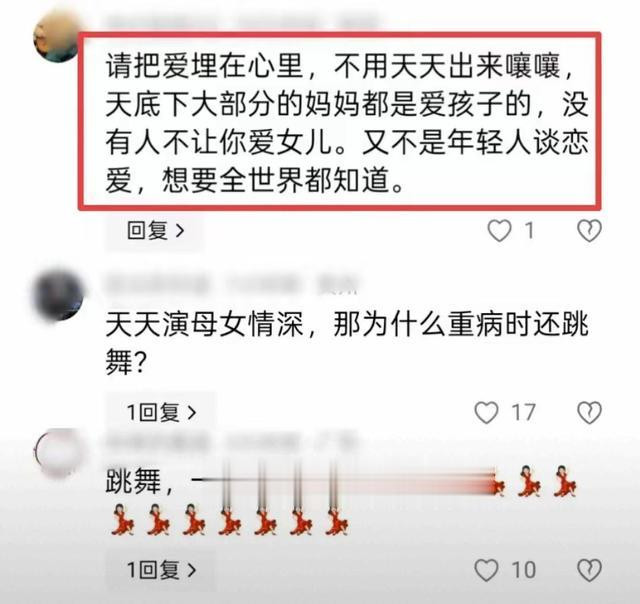Open the second commenter's dark avatar
The width and height of the screenshot is (640, 604).
pos(58,295)
